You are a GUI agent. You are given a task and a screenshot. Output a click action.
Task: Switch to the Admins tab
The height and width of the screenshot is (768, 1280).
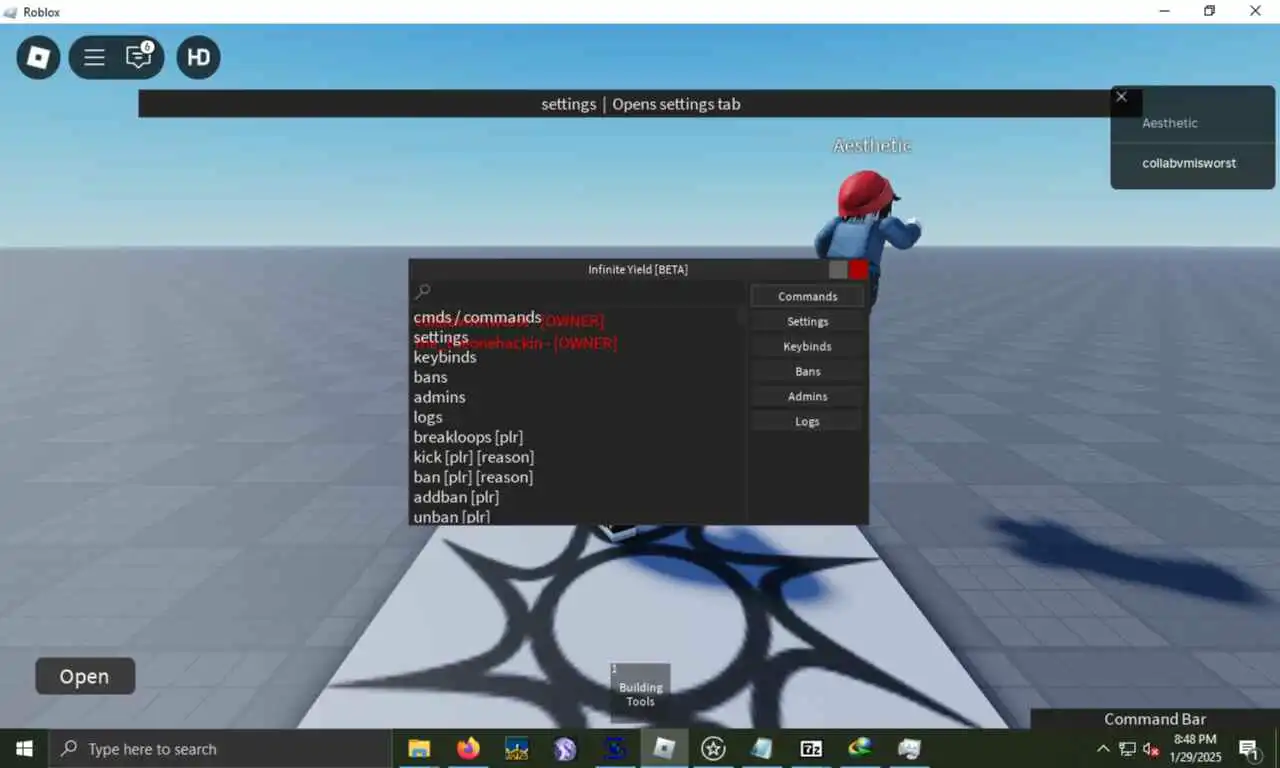tap(807, 396)
